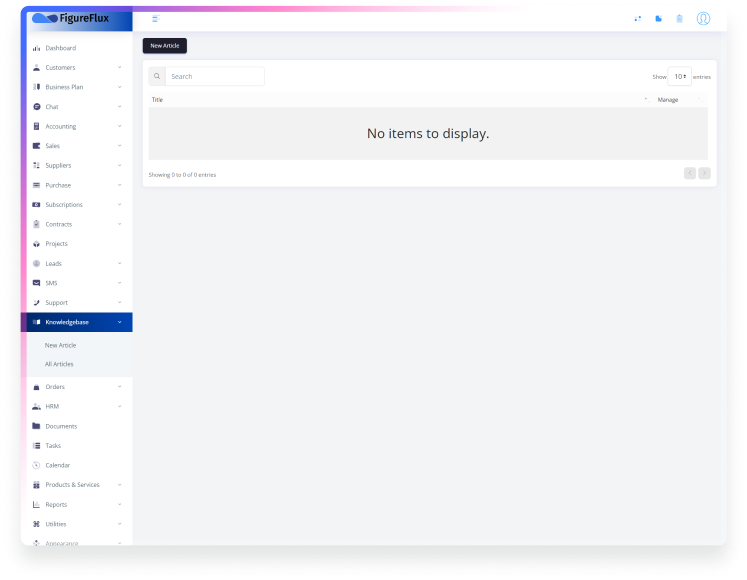Open All Articles submenu item
747x580 pixels.
click(x=59, y=364)
